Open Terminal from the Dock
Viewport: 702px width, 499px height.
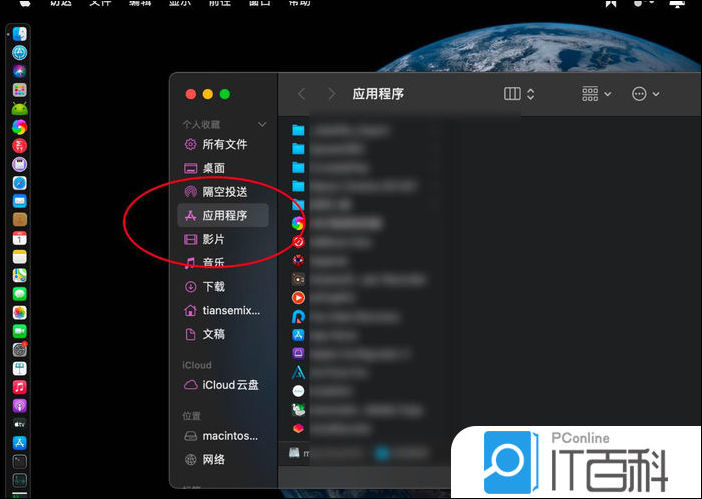coord(19,461)
